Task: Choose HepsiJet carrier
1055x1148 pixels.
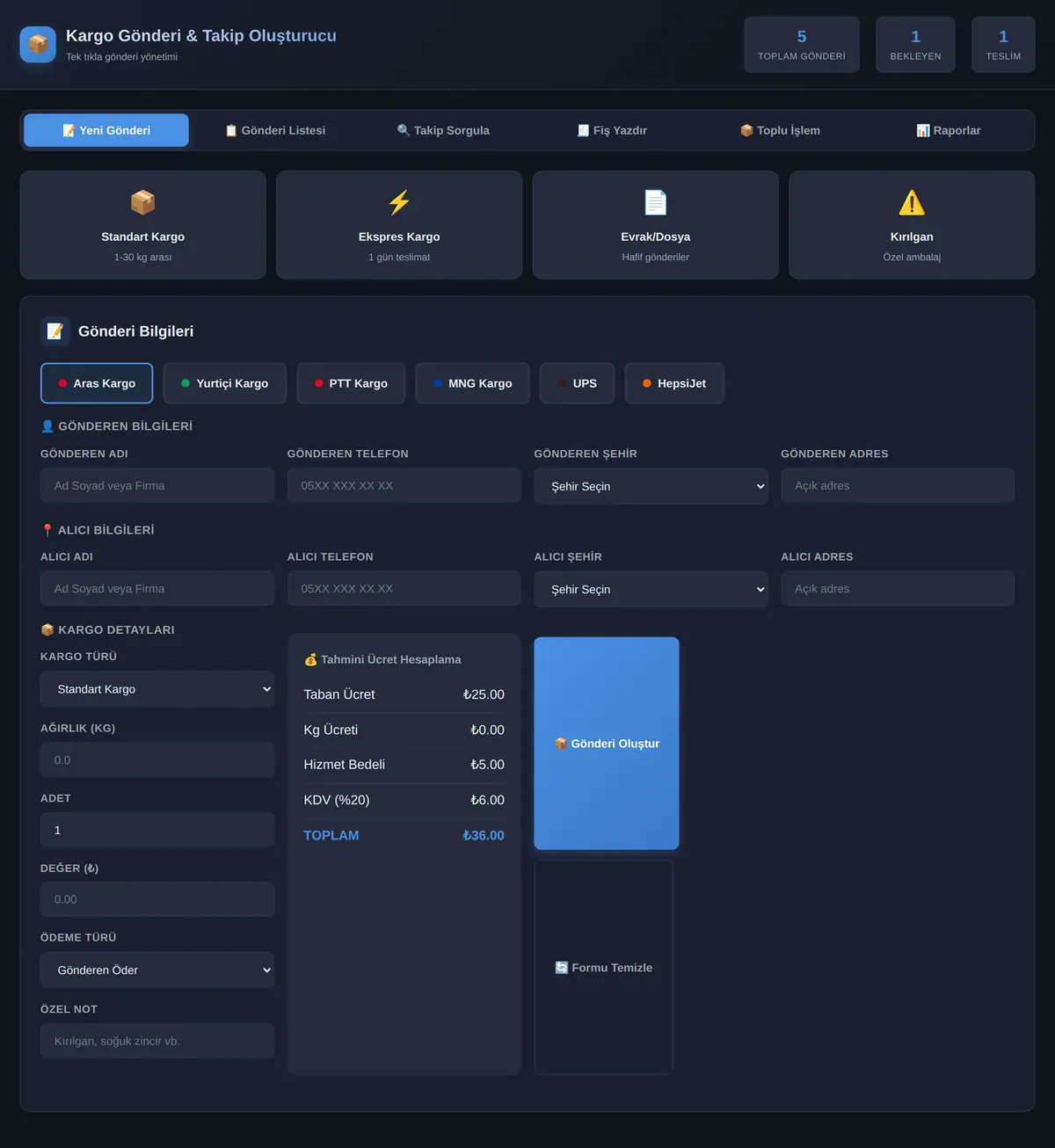Action: coord(674,383)
